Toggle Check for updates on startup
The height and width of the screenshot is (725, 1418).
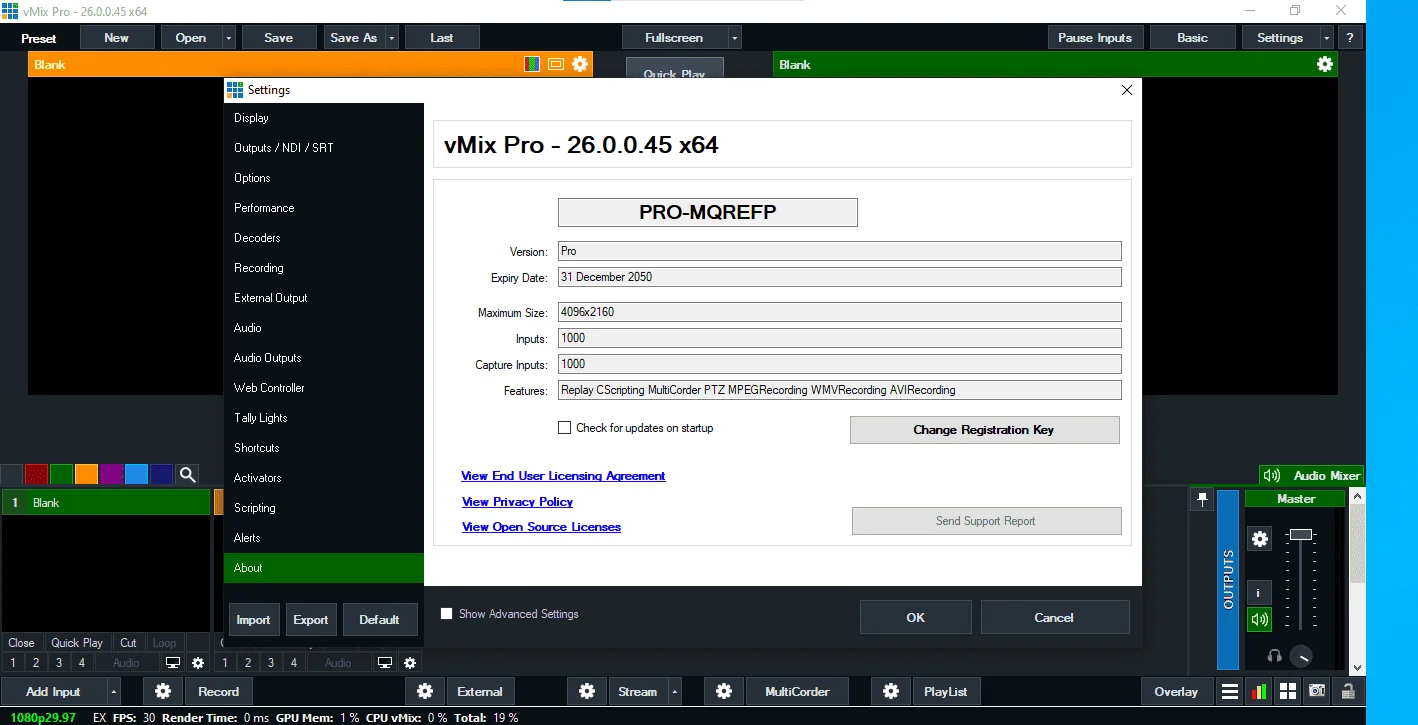[564, 428]
